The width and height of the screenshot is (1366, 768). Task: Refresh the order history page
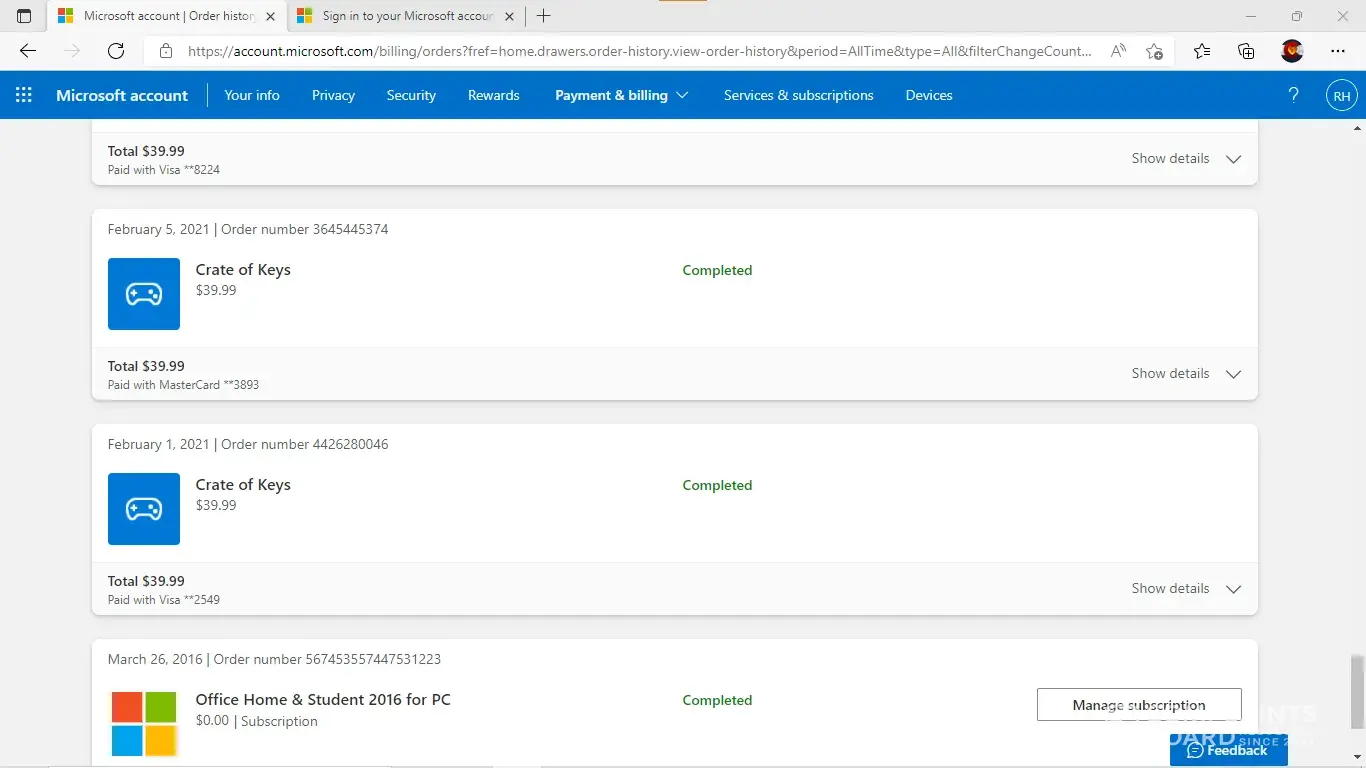[116, 51]
